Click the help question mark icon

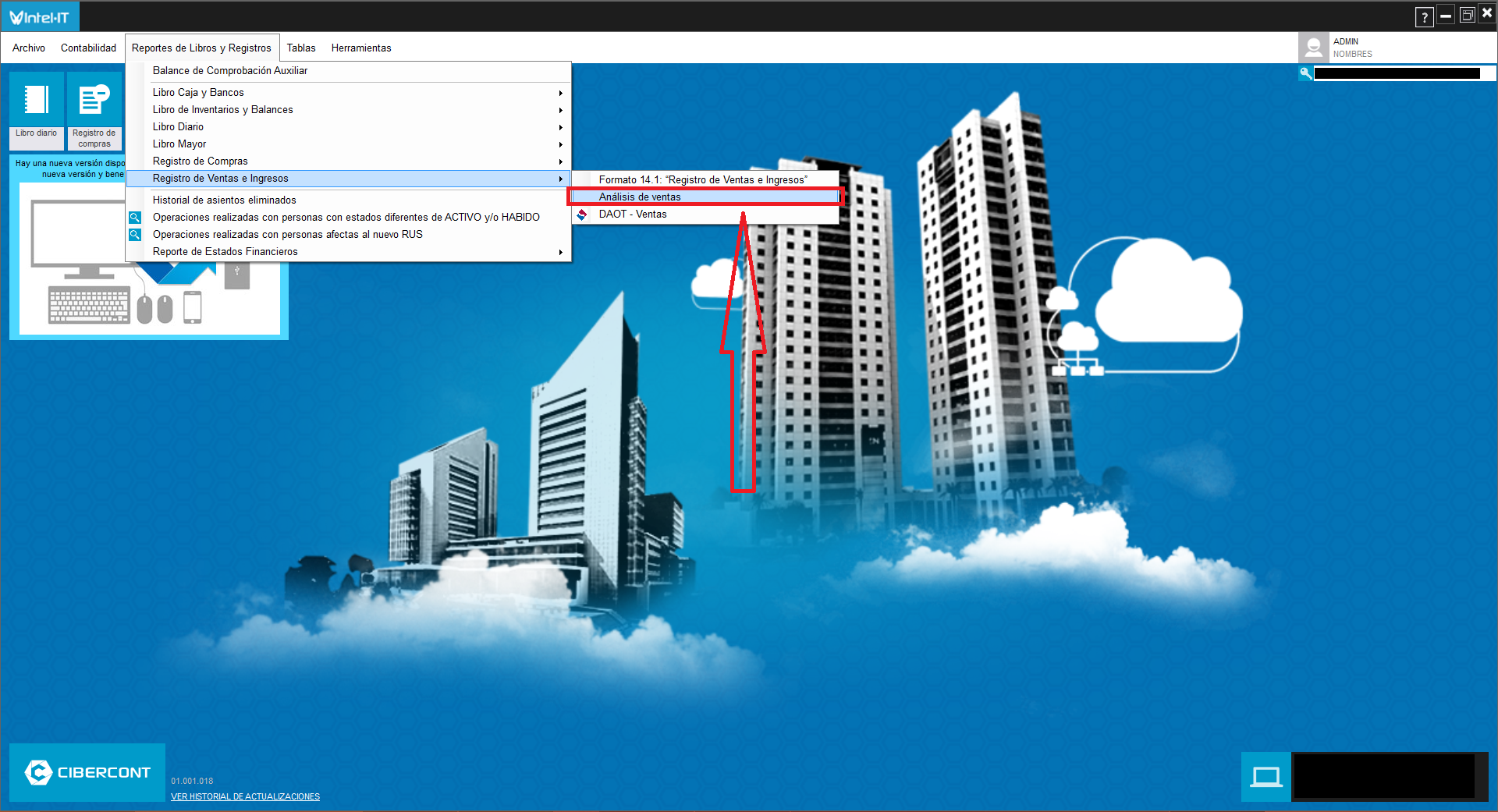click(1424, 17)
